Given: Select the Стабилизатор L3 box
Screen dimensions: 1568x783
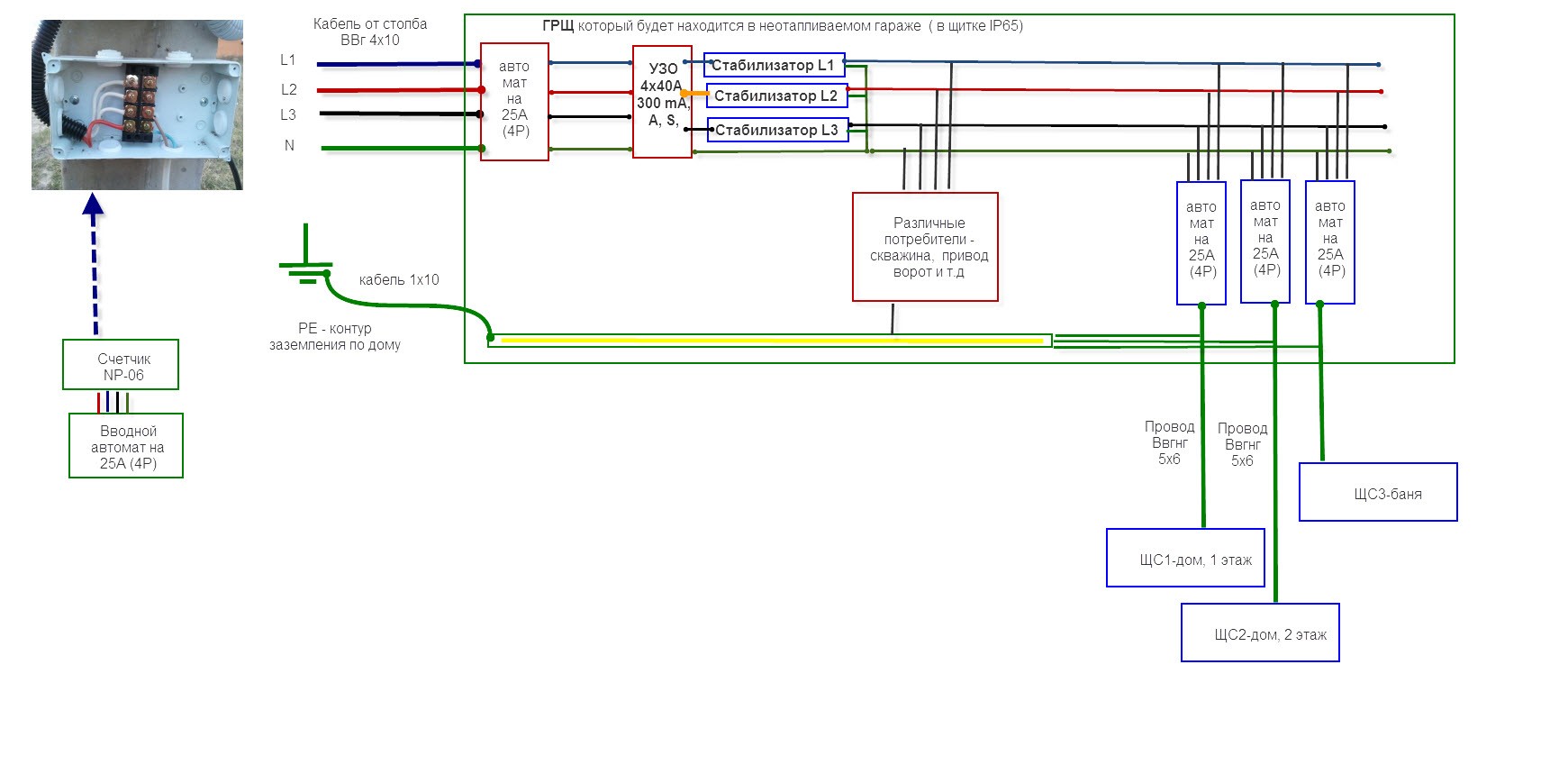Looking at the screenshot, I should coord(778,130).
